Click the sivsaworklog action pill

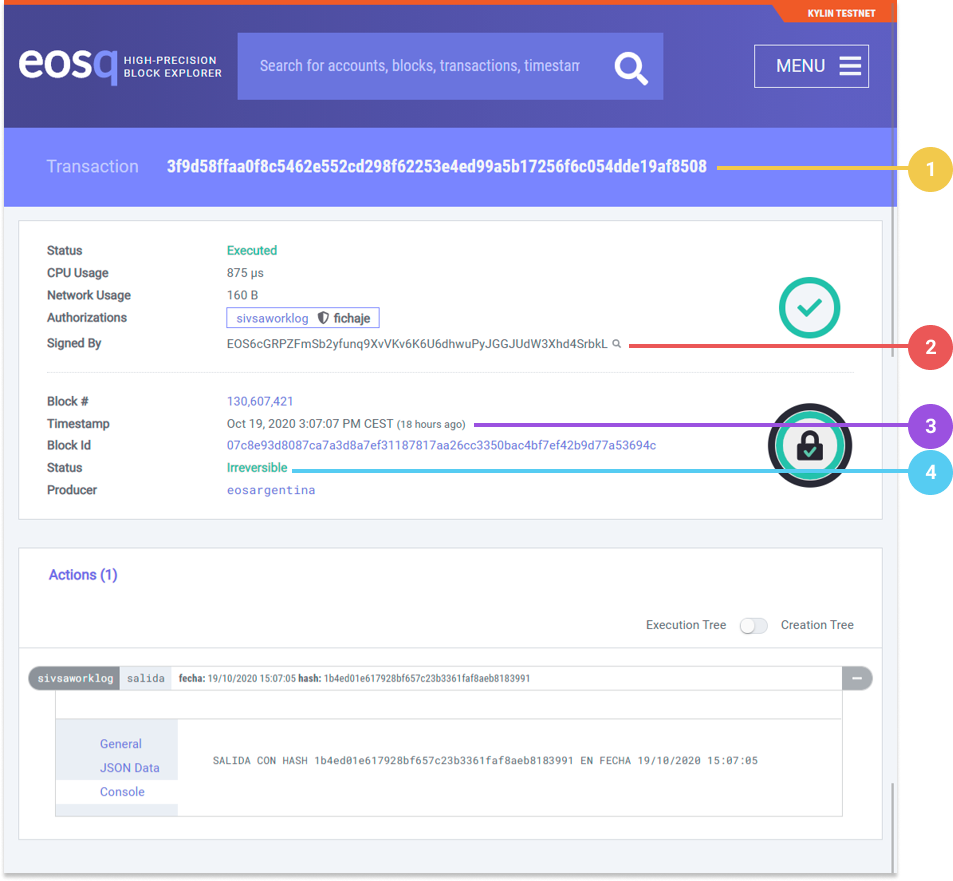click(x=76, y=678)
